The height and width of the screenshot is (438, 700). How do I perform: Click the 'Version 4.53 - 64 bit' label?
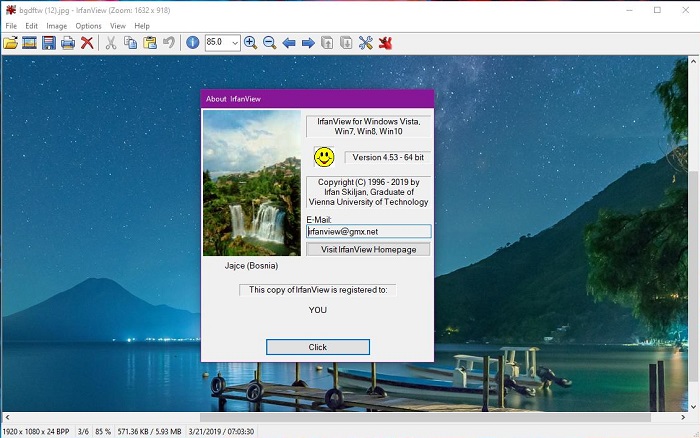click(x=388, y=157)
